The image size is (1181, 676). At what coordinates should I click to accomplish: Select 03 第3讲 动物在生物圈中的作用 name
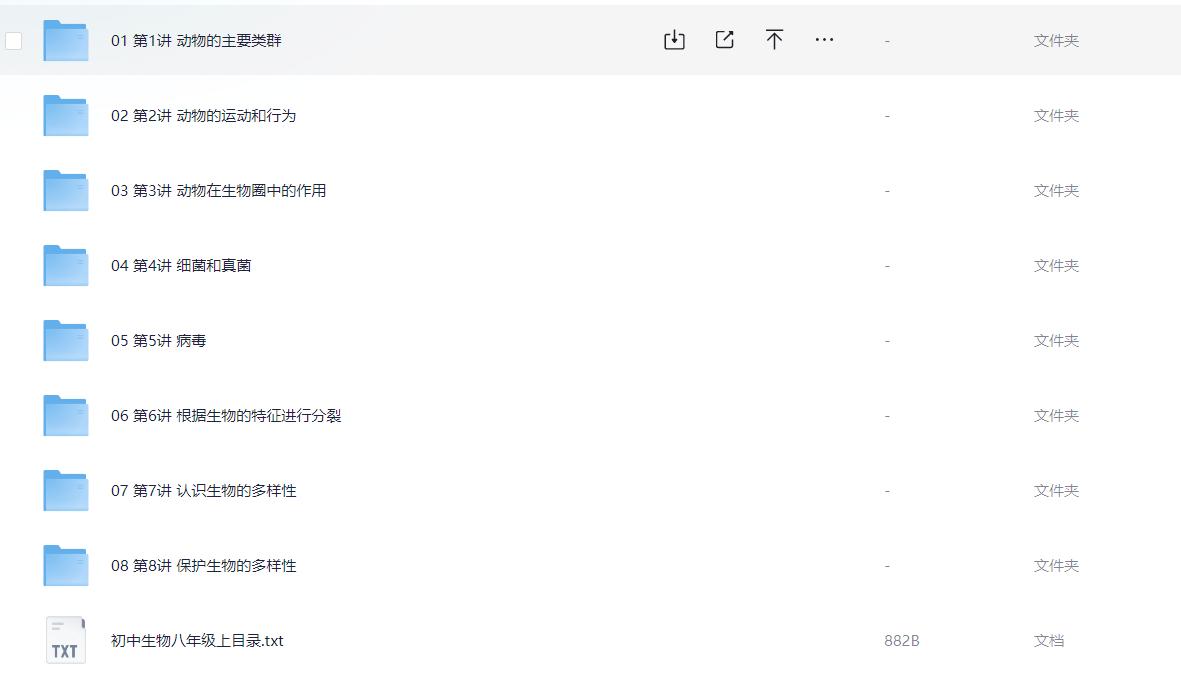218,191
